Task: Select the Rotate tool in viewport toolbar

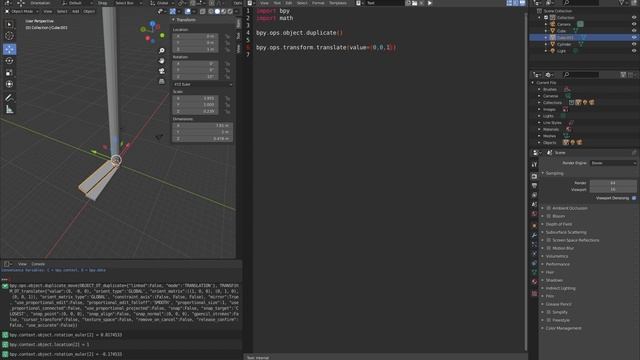Action: 9,61
